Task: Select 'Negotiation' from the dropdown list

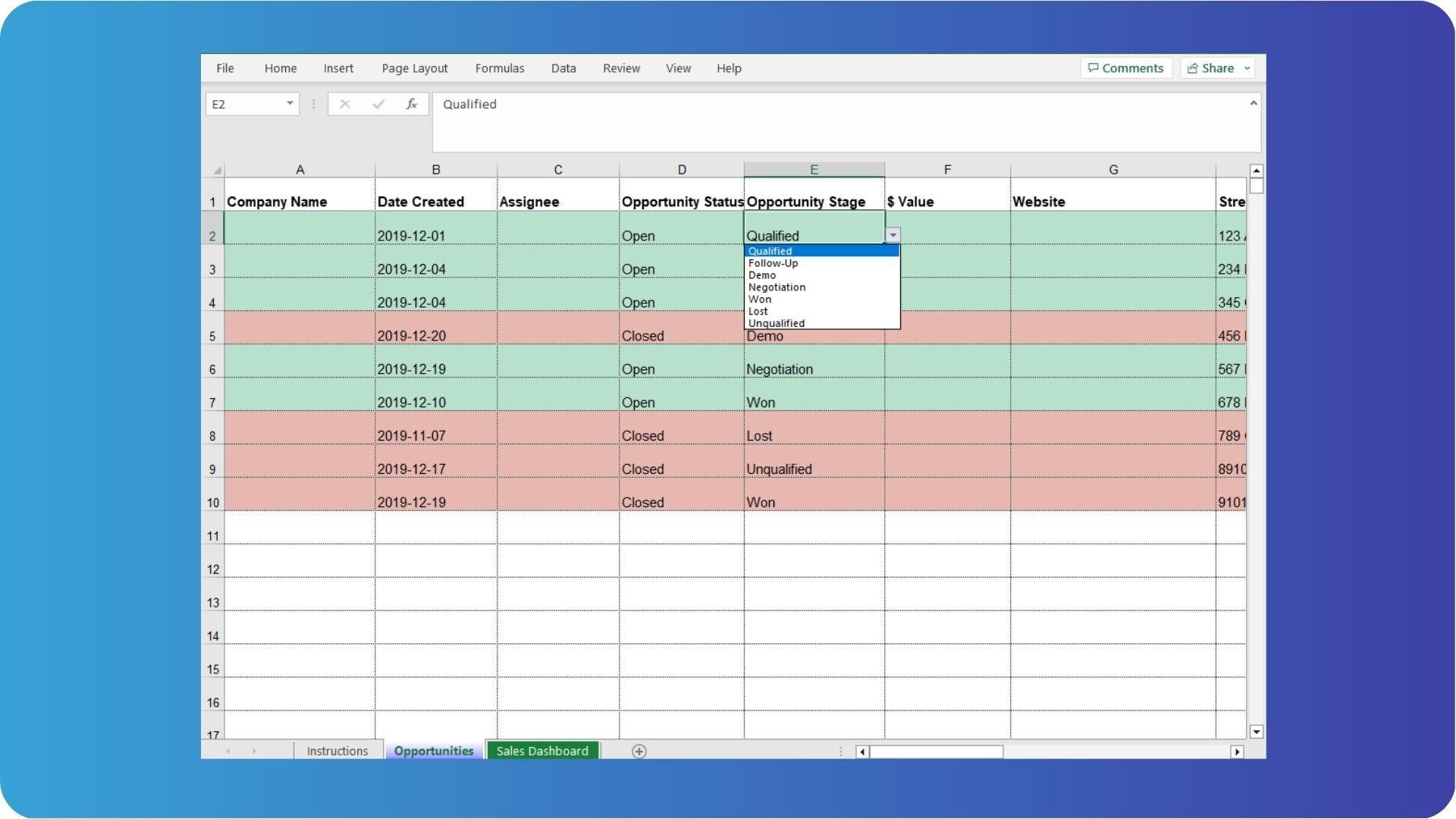Action: pyautogui.click(x=778, y=287)
